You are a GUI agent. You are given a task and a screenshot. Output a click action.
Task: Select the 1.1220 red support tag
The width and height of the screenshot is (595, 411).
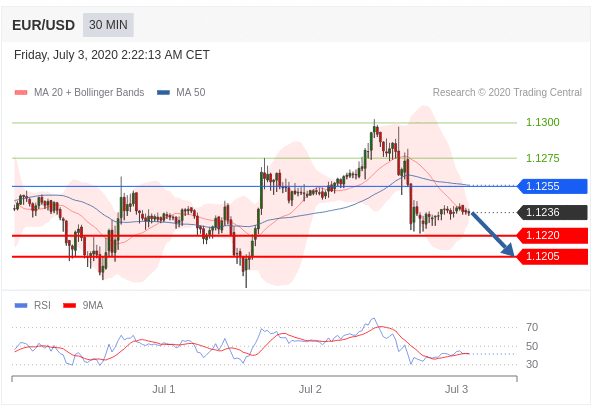[552, 236]
